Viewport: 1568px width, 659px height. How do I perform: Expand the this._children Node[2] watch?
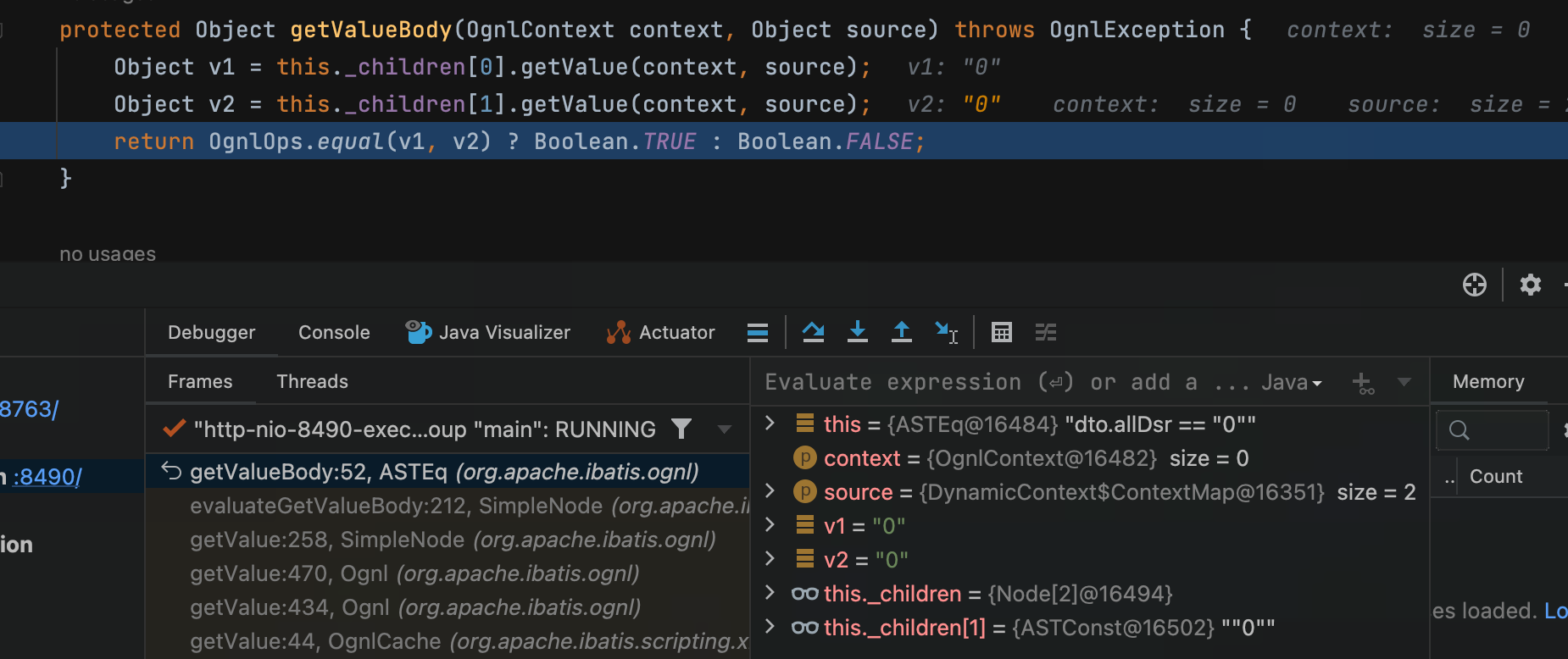pyautogui.click(x=770, y=592)
